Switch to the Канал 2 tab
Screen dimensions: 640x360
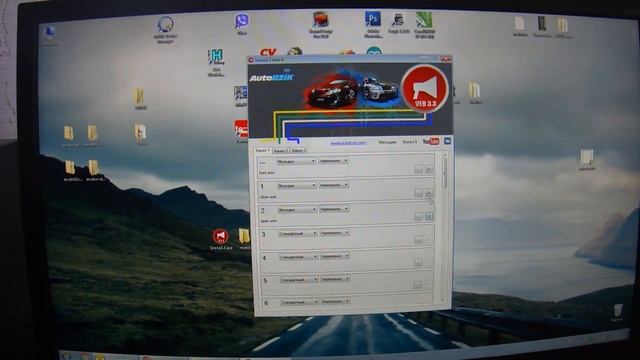(280, 151)
